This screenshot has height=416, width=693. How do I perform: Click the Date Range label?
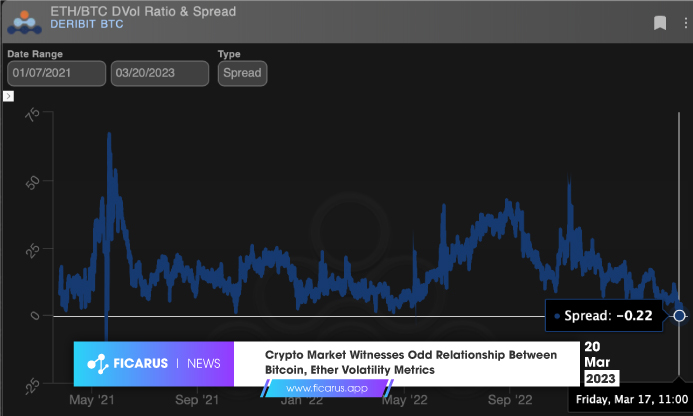point(35,54)
